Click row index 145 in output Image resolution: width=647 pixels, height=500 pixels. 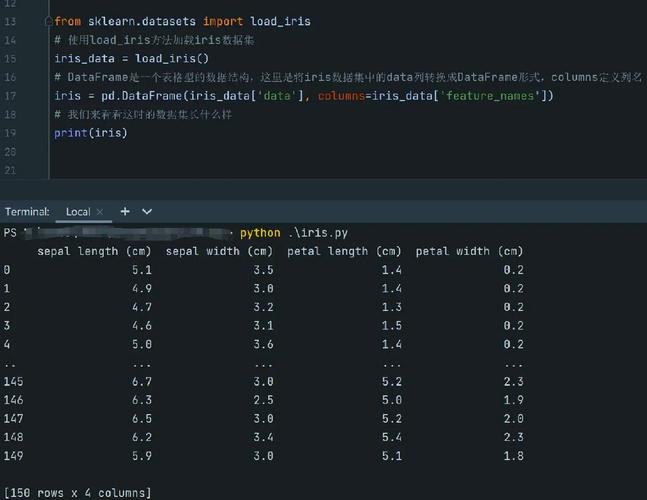pos(14,381)
